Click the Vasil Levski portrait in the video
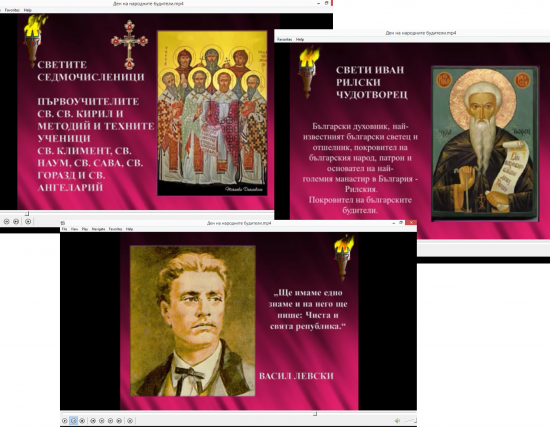The width and height of the screenshot is (550, 427). coord(193,321)
